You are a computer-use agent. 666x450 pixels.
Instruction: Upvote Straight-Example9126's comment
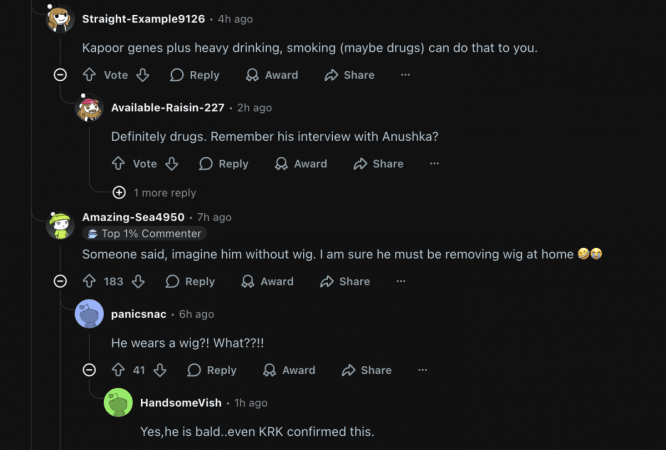pyautogui.click(x=90, y=75)
